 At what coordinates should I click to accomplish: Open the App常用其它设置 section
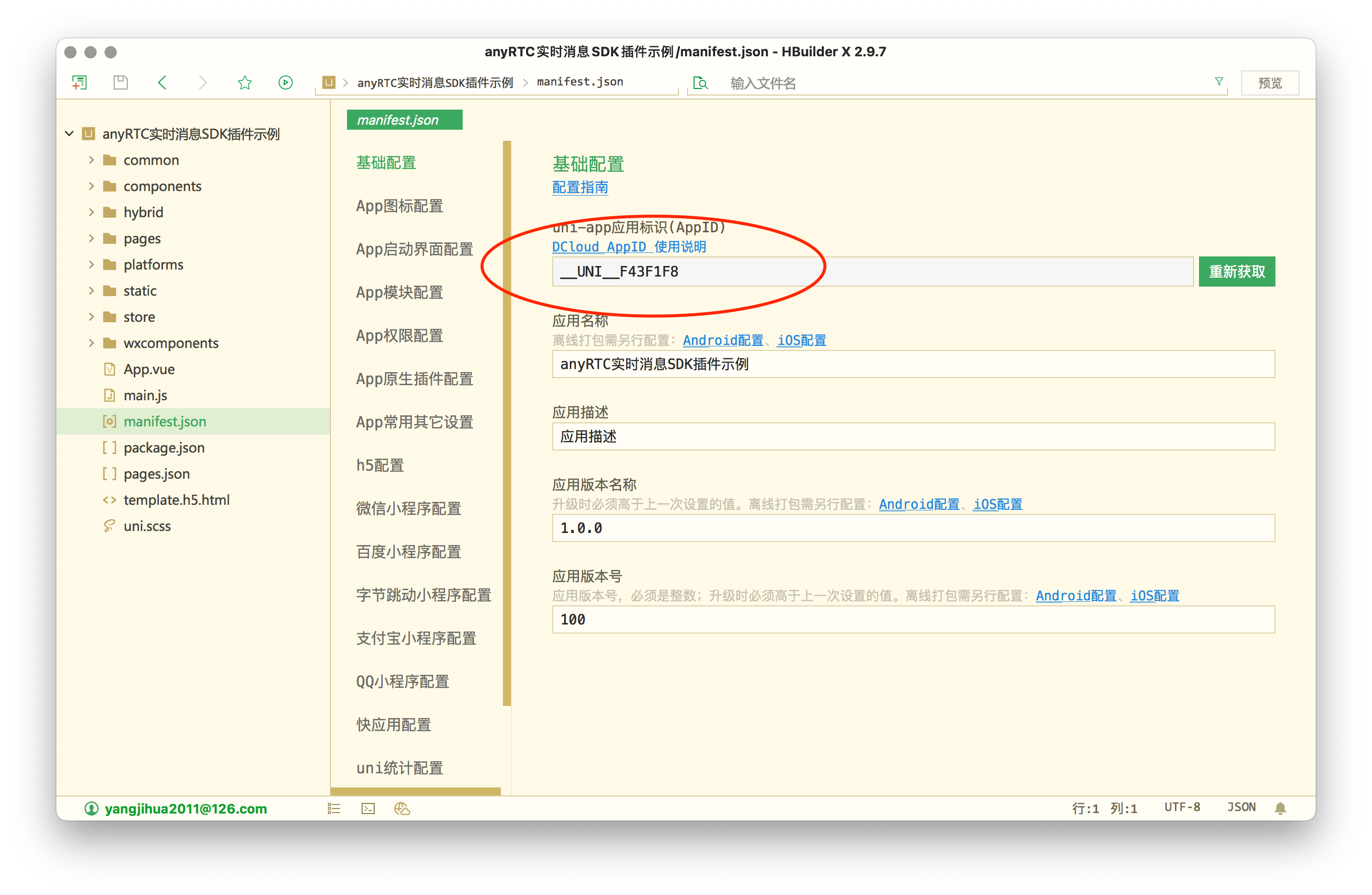414,422
